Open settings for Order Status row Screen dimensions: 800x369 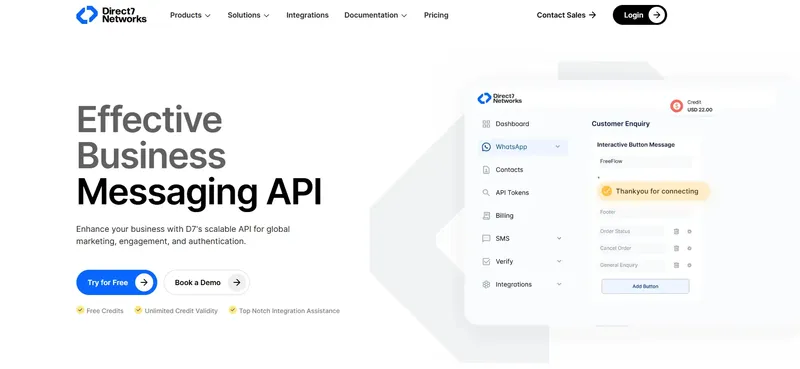[x=689, y=232]
